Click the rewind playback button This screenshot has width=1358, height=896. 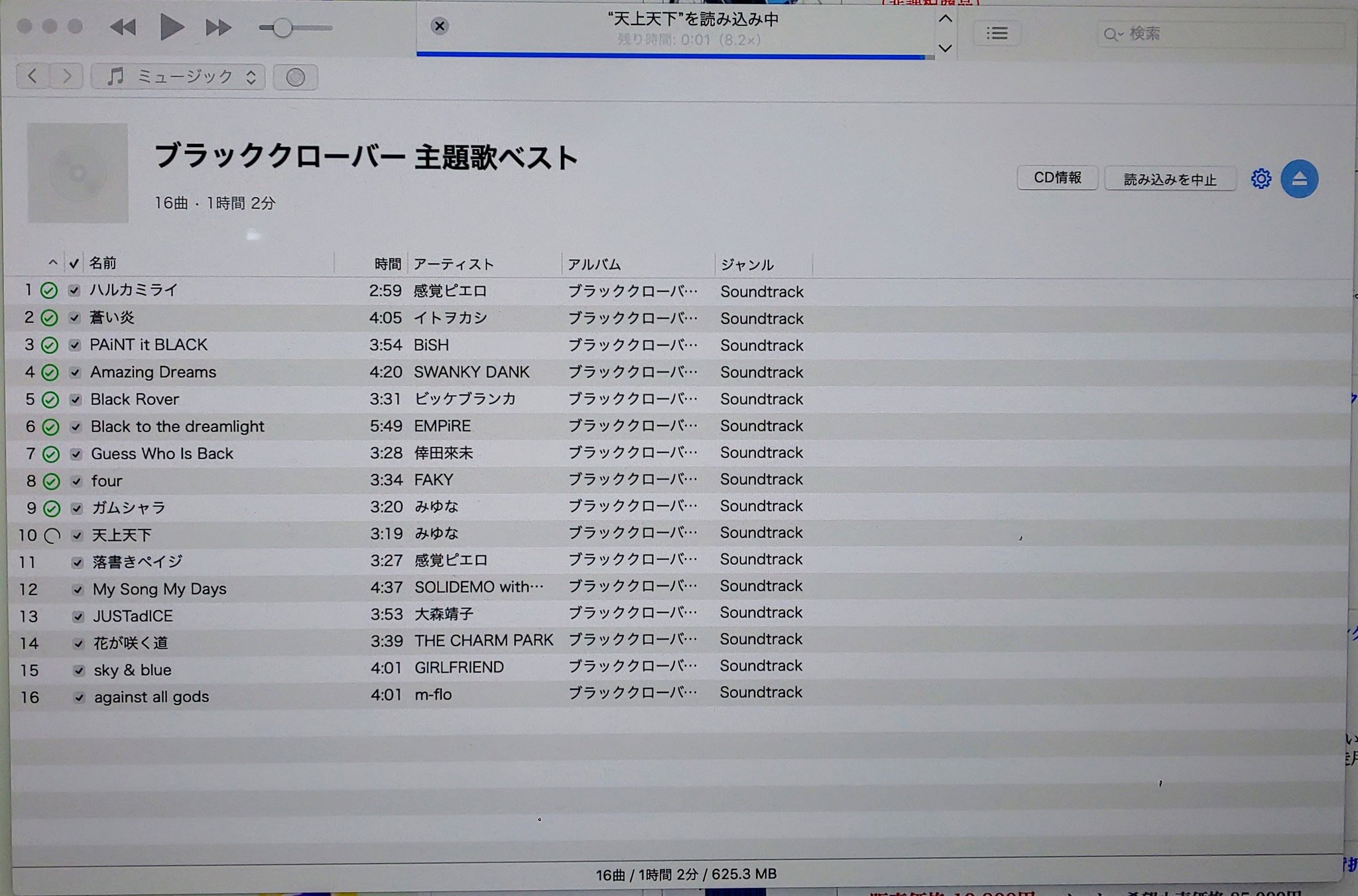click(x=123, y=27)
